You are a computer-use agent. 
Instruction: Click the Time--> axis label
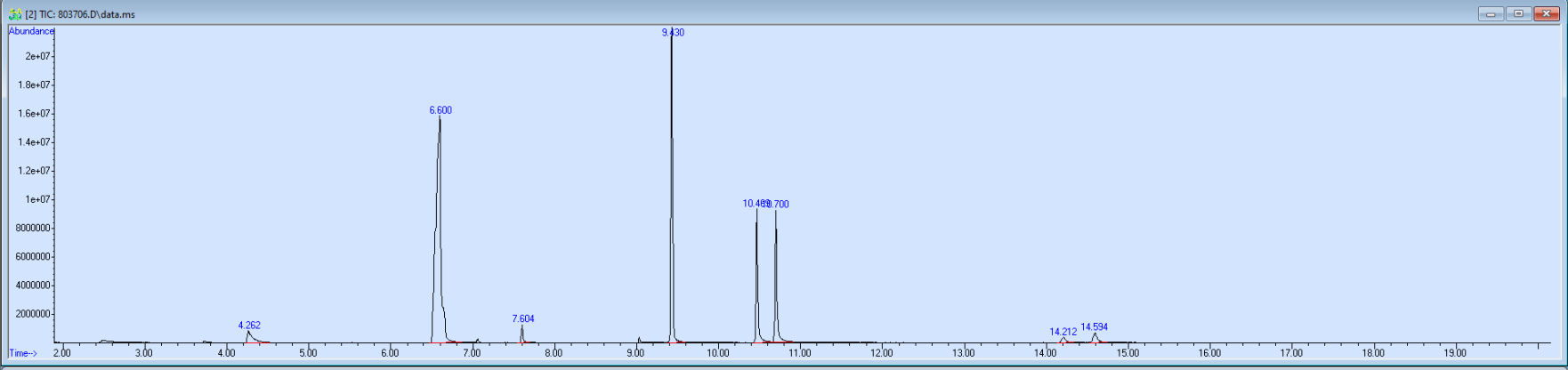coord(23,353)
